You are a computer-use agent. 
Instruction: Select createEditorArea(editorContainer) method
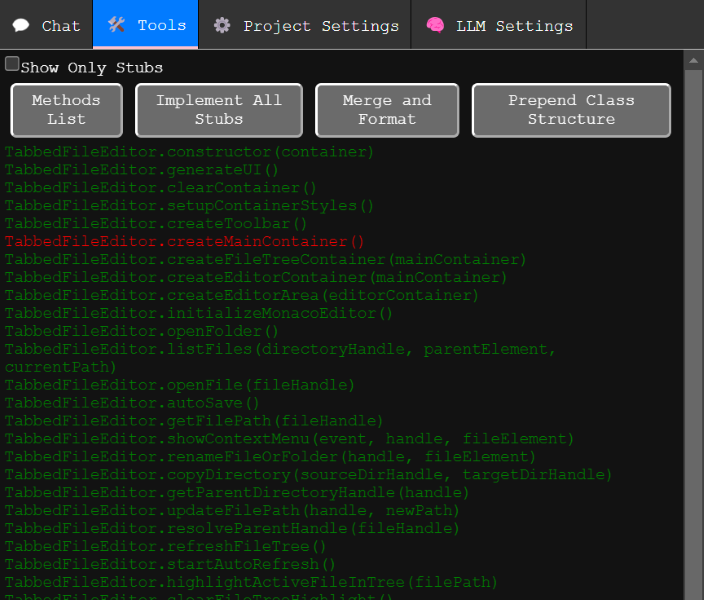(x=242, y=296)
